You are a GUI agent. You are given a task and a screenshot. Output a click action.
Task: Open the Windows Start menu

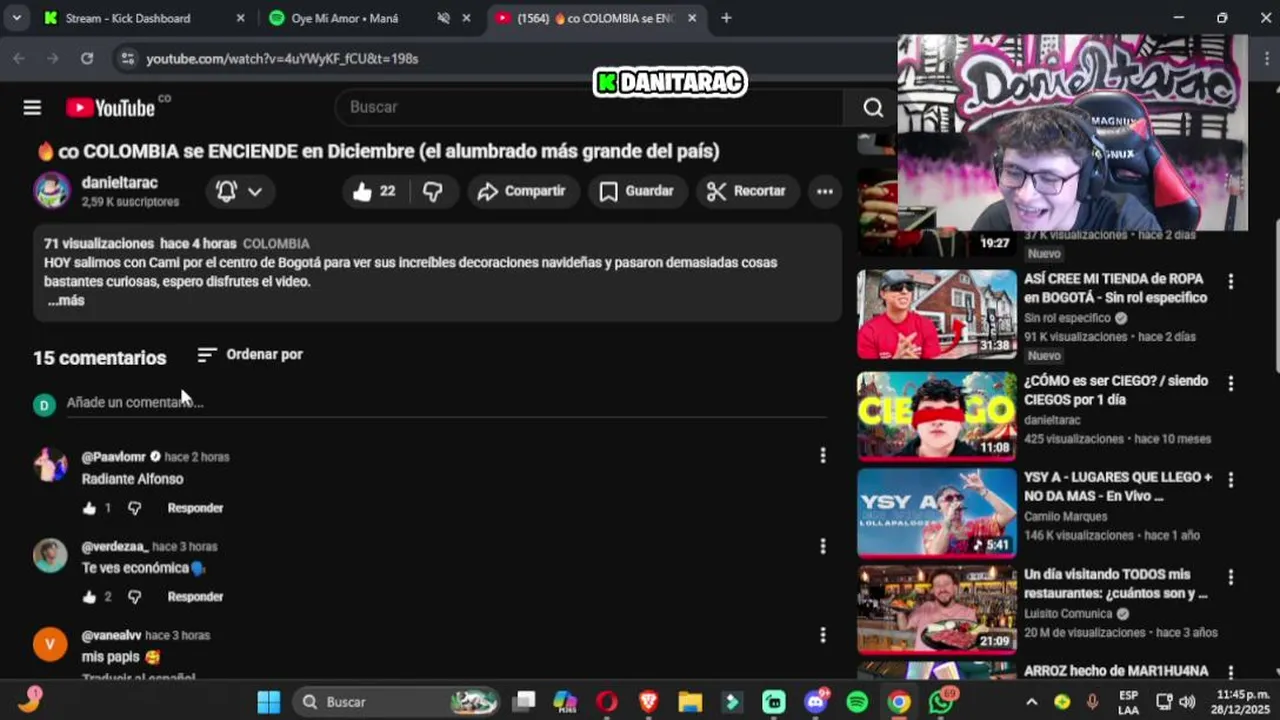269,702
